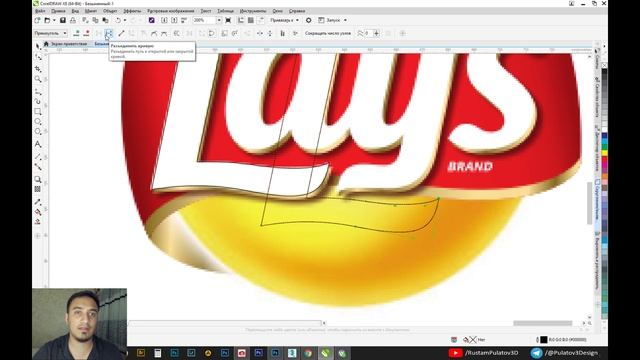Open the Help menu
This screenshot has height=360, width=640.
(297, 11)
